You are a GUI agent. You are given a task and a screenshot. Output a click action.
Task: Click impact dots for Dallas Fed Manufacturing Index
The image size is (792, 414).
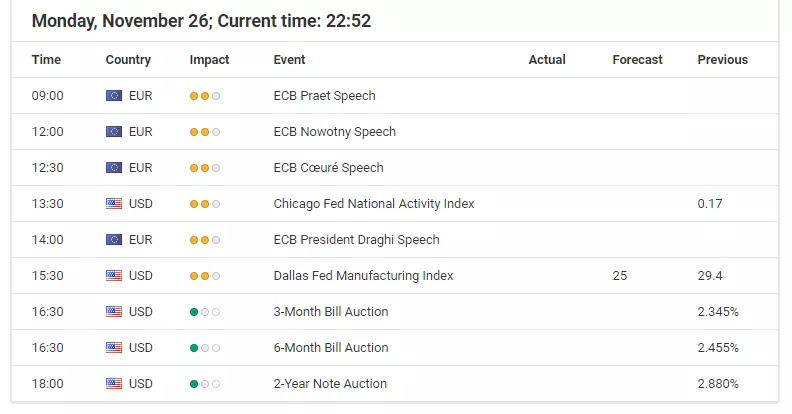point(205,276)
